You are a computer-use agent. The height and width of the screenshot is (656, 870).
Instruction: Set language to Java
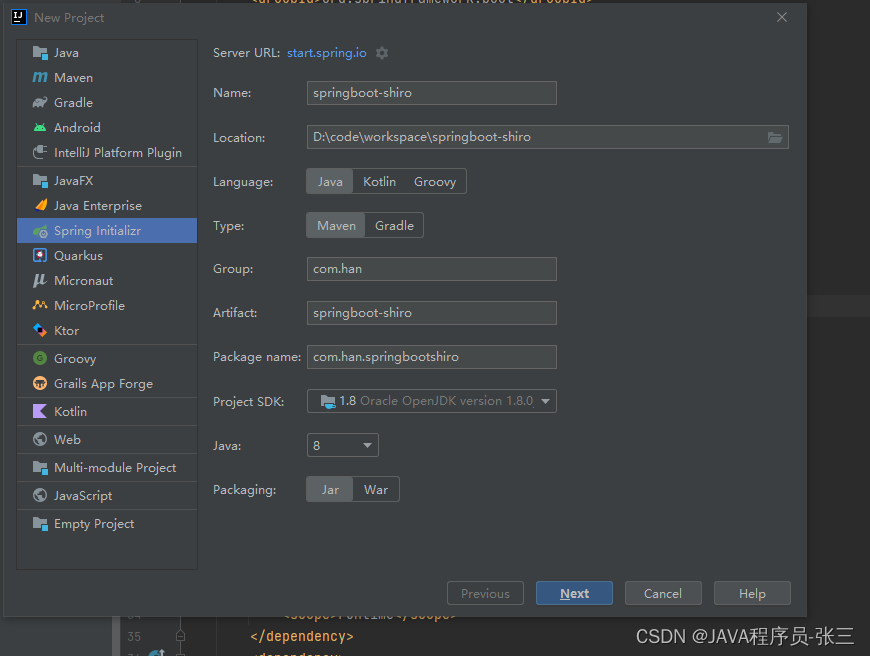[x=330, y=181]
